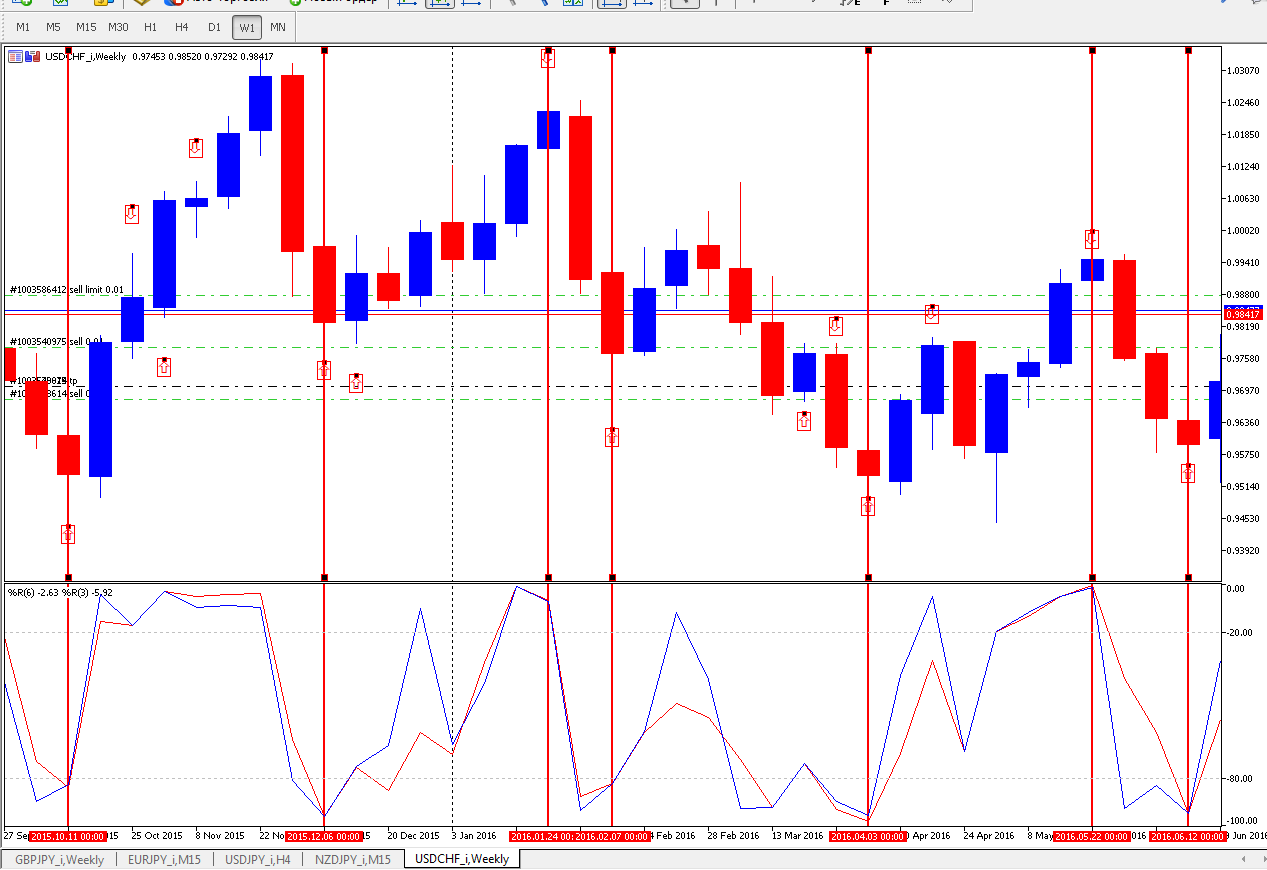Switch to MN monthly timeframe
Viewport: 1267px width, 870px height.
tap(278, 27)
